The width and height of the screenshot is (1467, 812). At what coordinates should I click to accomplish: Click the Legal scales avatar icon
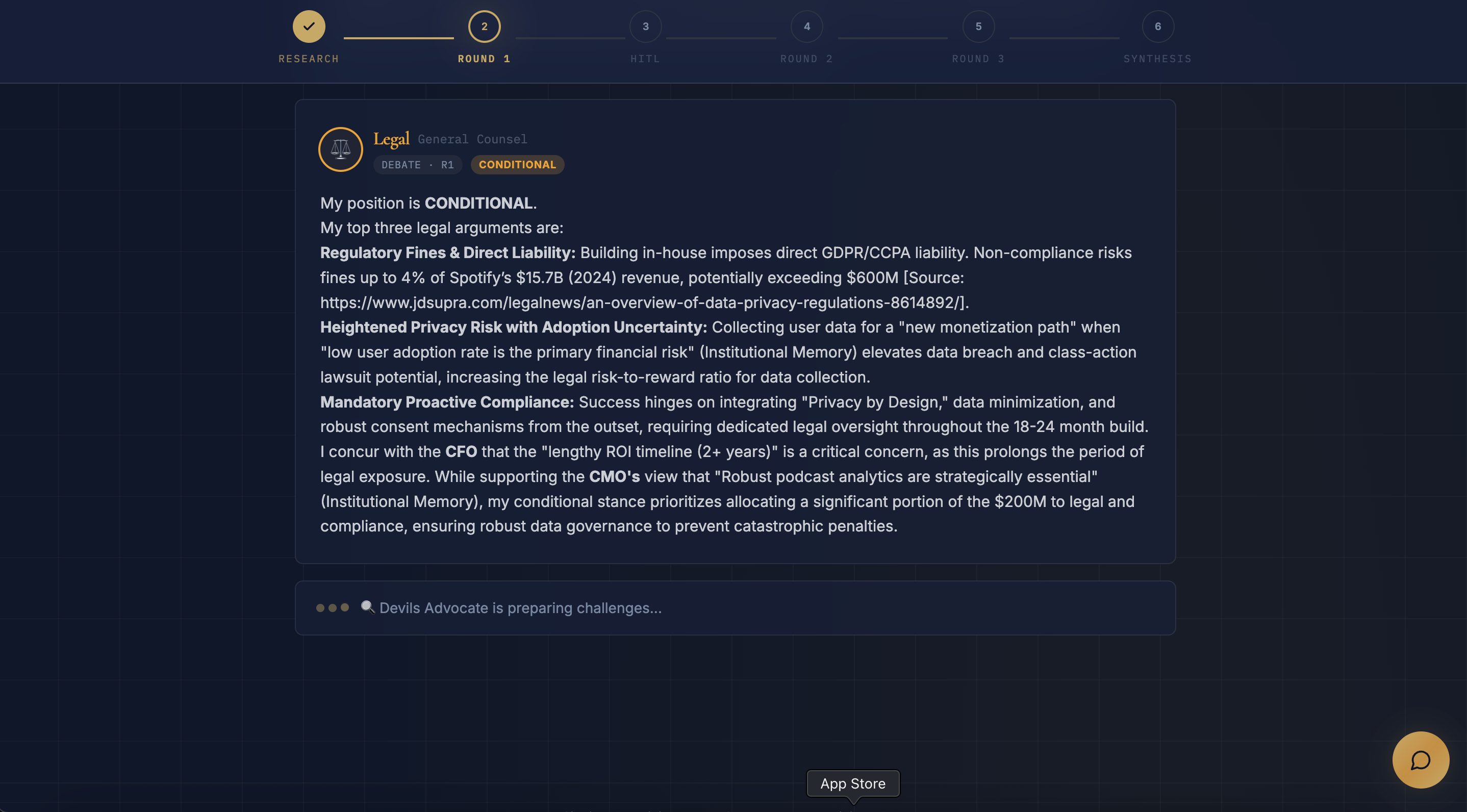(341, 149)
